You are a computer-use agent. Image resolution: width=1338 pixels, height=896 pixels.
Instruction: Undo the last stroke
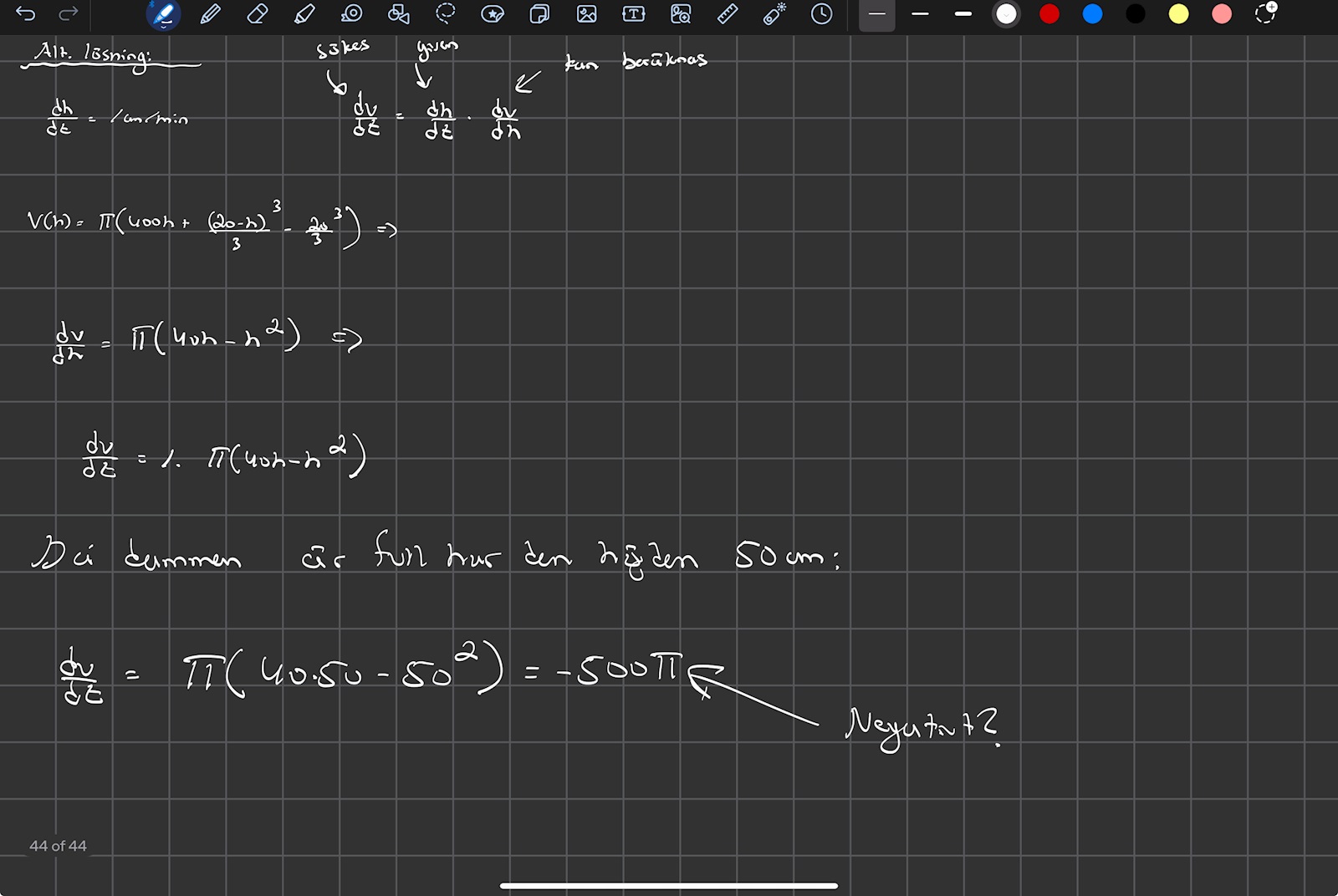[x=25, y=14]
